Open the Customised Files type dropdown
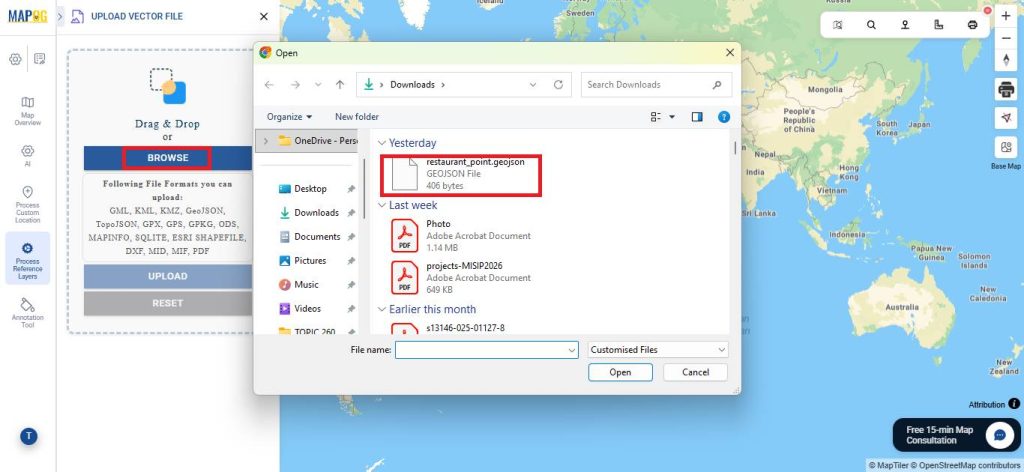Viewport: 1024px width, 472px height. [x=658, y=350]
